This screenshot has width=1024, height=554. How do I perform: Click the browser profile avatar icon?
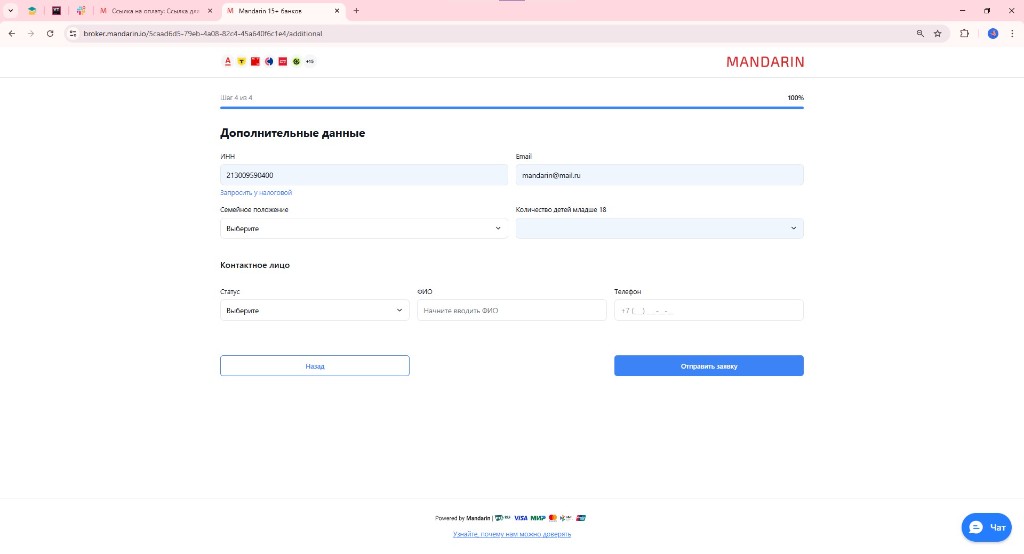tap(992, 33)
